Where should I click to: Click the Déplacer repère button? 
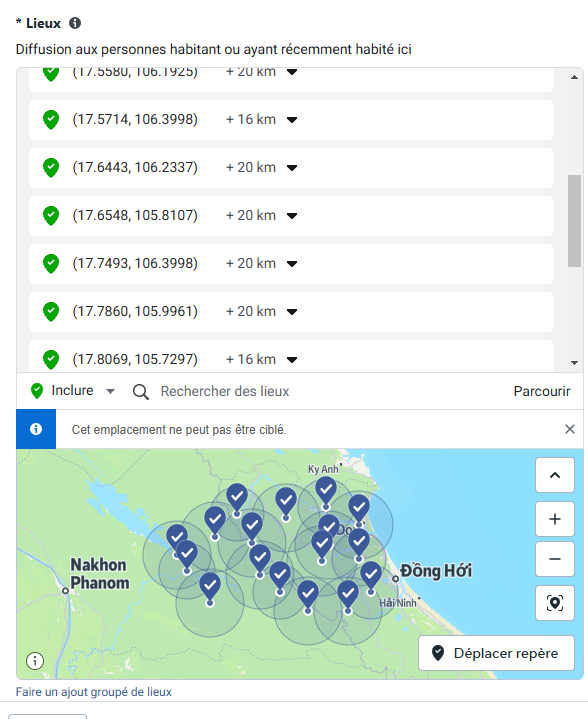[x=496, y=653]
